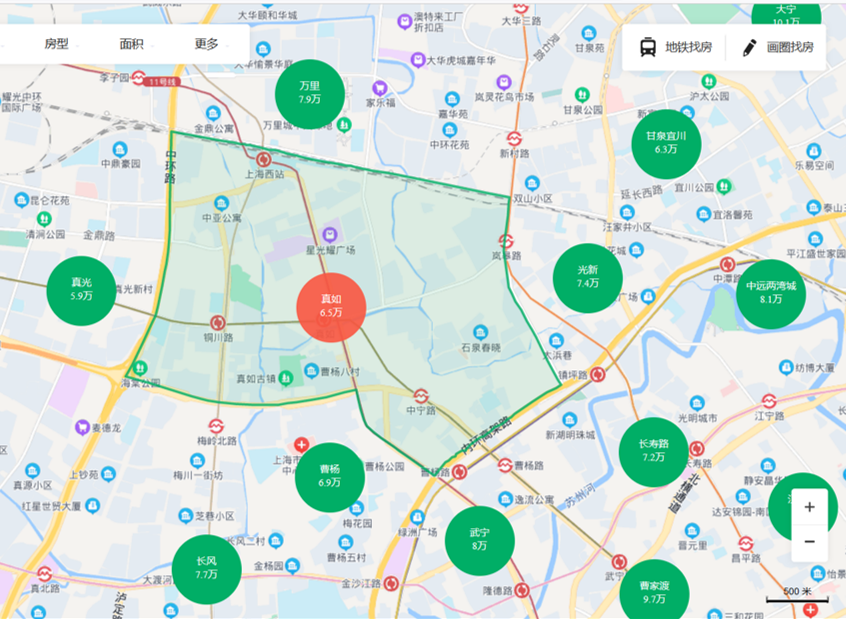Image resolution: width=846 pixels, height=619 pixels.
Task: Zoom out with the minus button
Action: point(809,541)
